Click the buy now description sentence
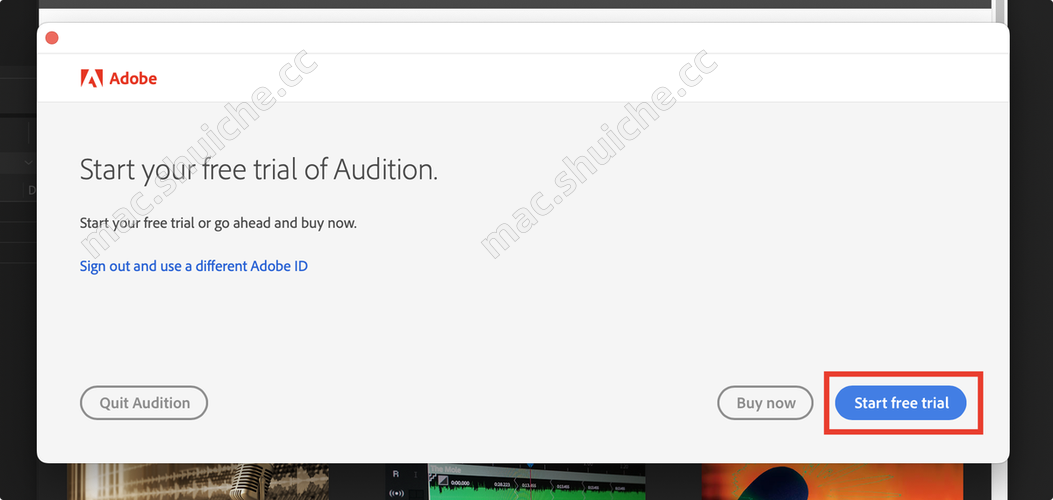This screenshot has height=500, width=1053. tap(218, 222)
